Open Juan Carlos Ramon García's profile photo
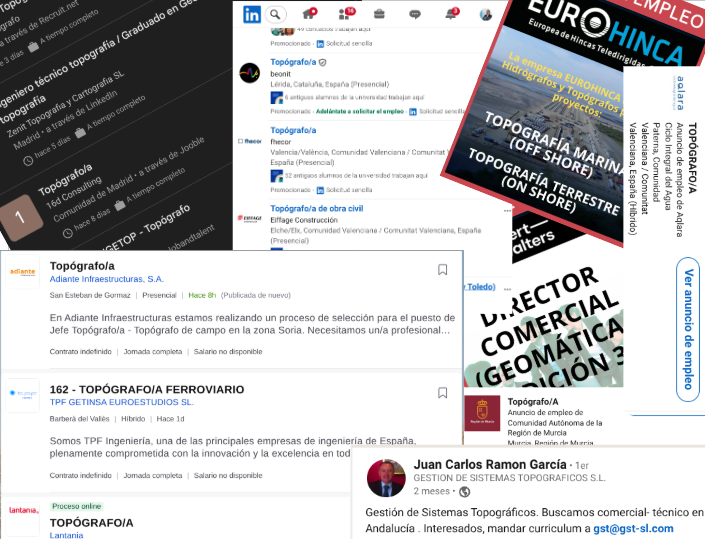Image resolution: width=705 pixels, height=539 pixels. pos(387,479)
